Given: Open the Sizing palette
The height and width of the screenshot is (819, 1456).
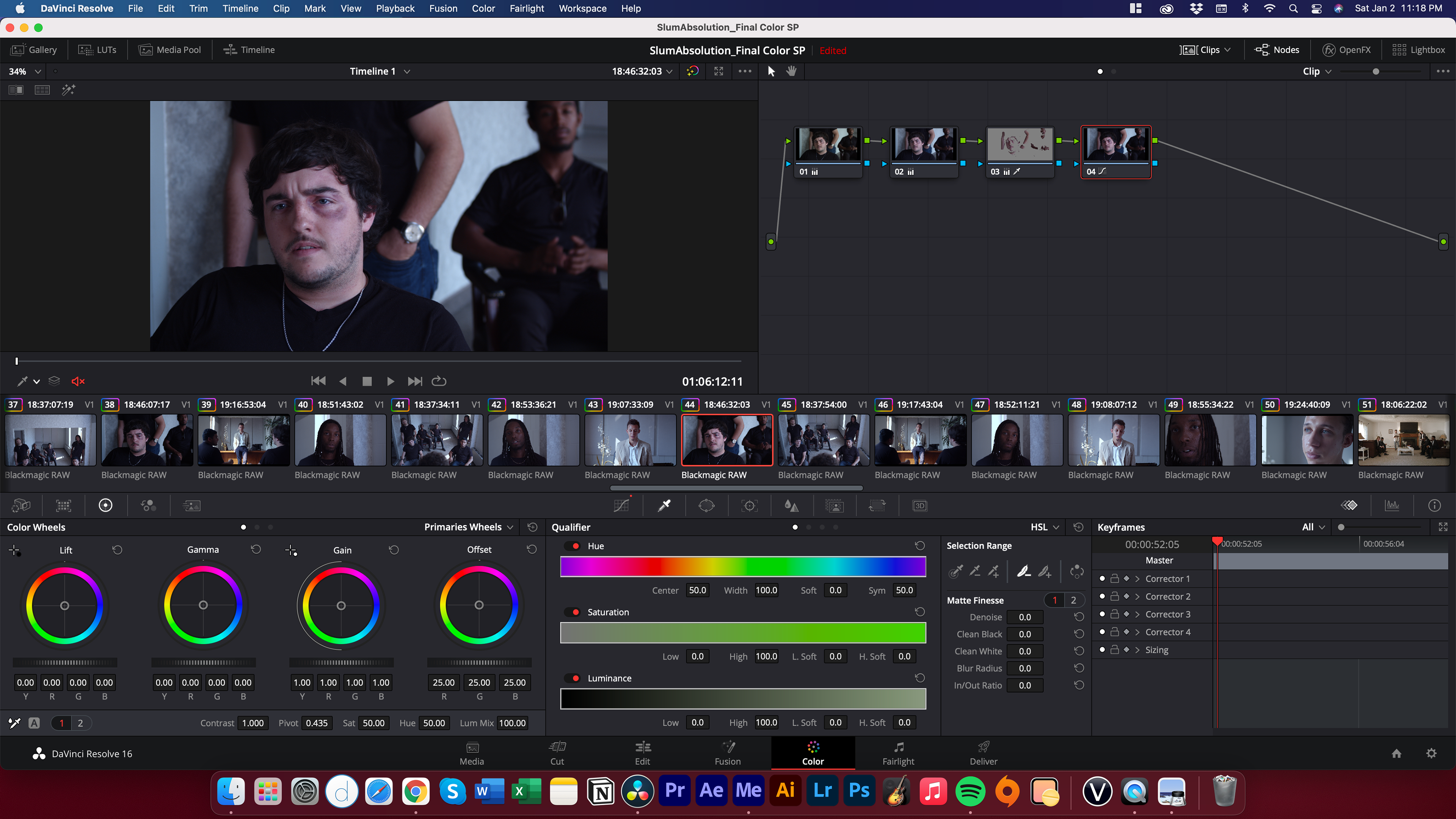Looking at the screenshot, I should coord(877,505).
